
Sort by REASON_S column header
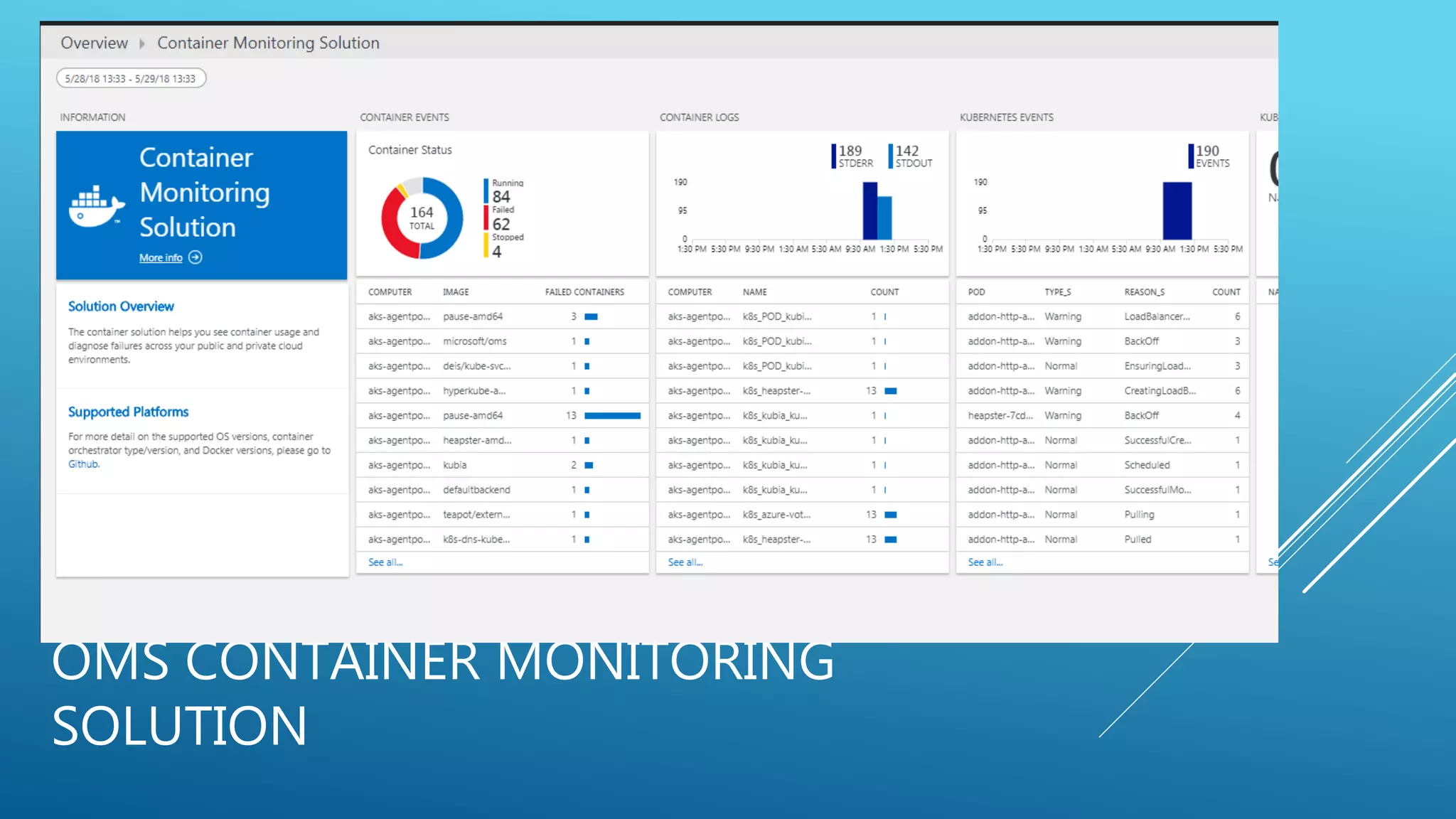[1145, 292]
